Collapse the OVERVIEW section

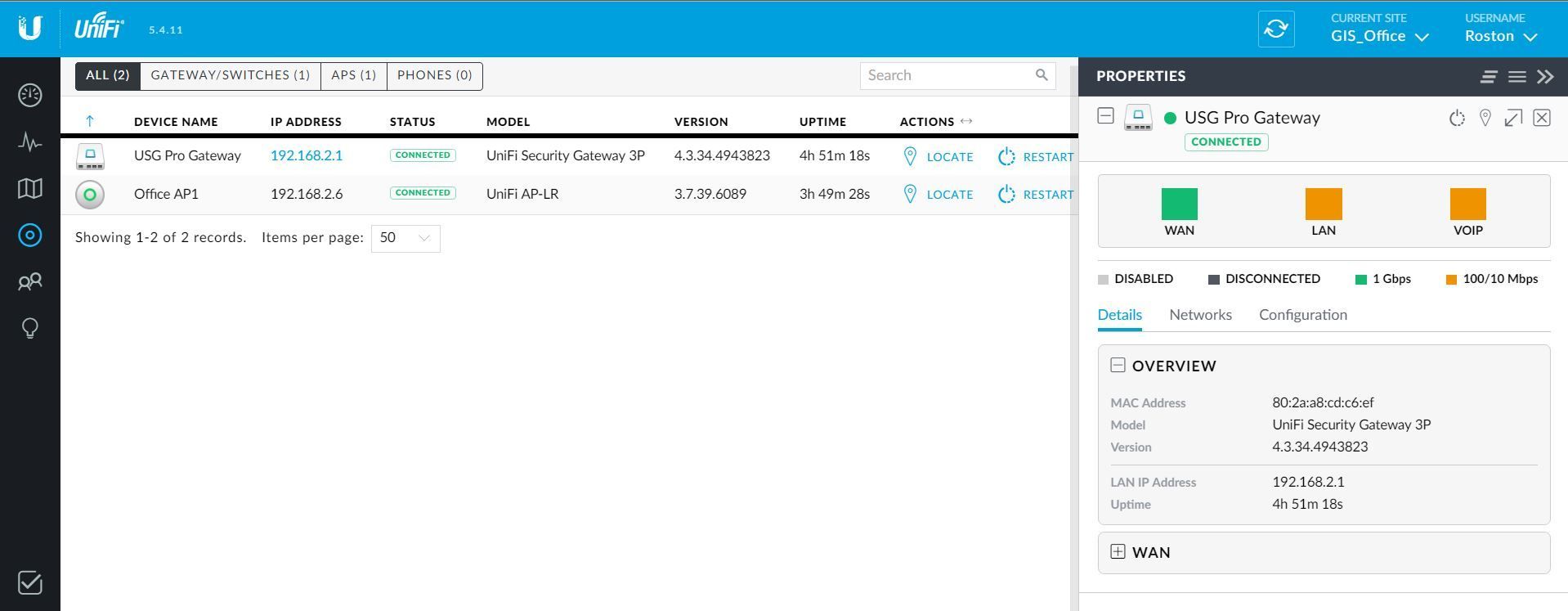pos(1118,366)
